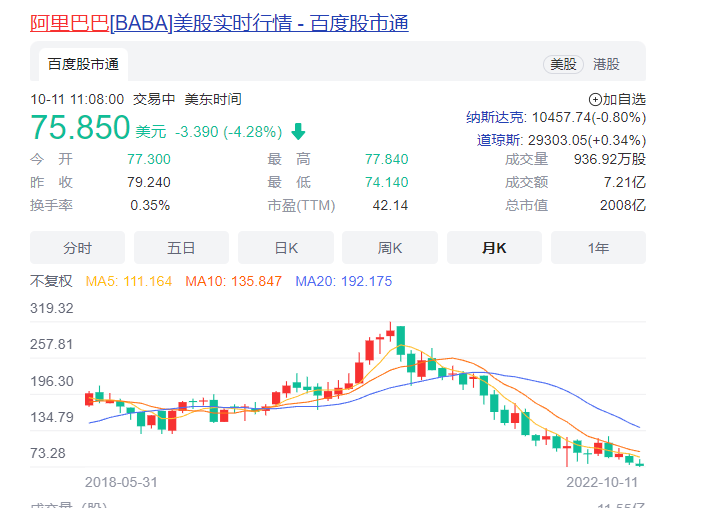This screenshot has width=701, height=508.
Task: Click the 134.79 y-axis label
Action: point(51,418)
